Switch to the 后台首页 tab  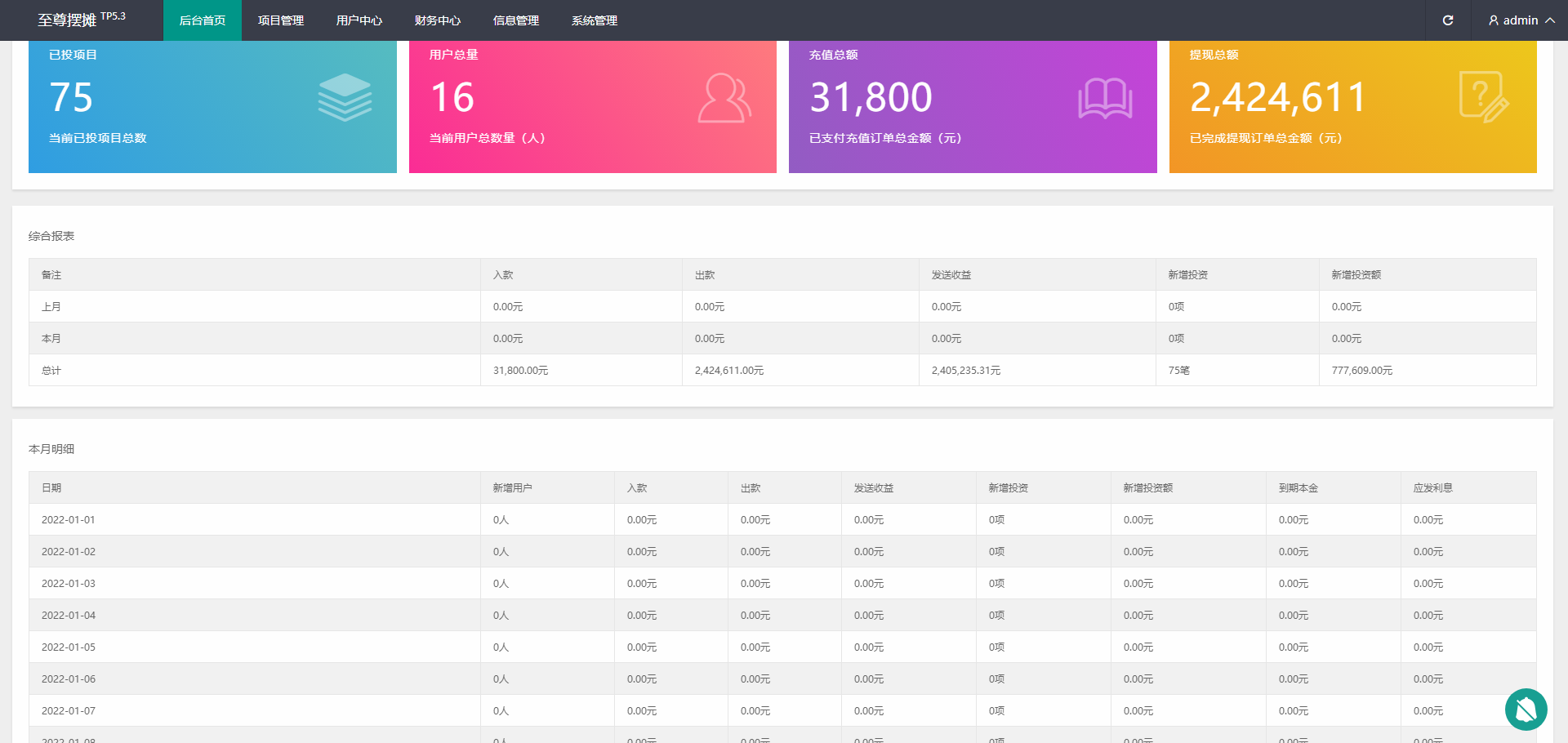coord(203,20)
